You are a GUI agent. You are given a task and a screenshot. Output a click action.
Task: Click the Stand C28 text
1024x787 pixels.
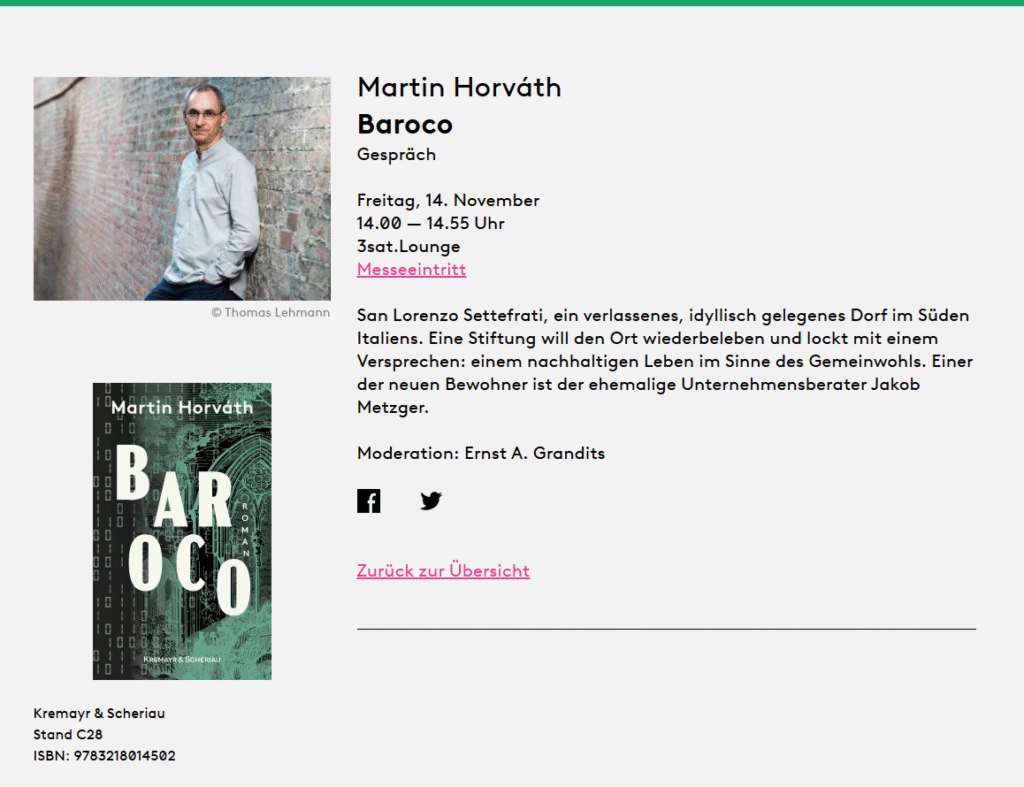tap(68, 734)
